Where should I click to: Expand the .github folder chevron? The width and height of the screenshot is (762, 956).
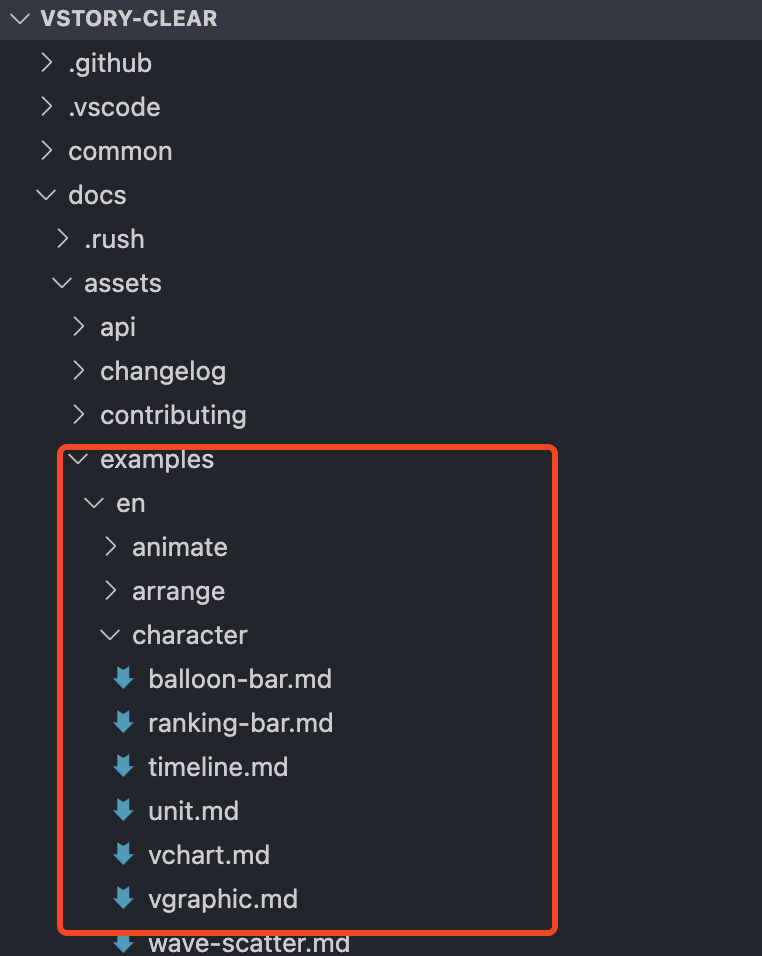[x=46, y=63]
